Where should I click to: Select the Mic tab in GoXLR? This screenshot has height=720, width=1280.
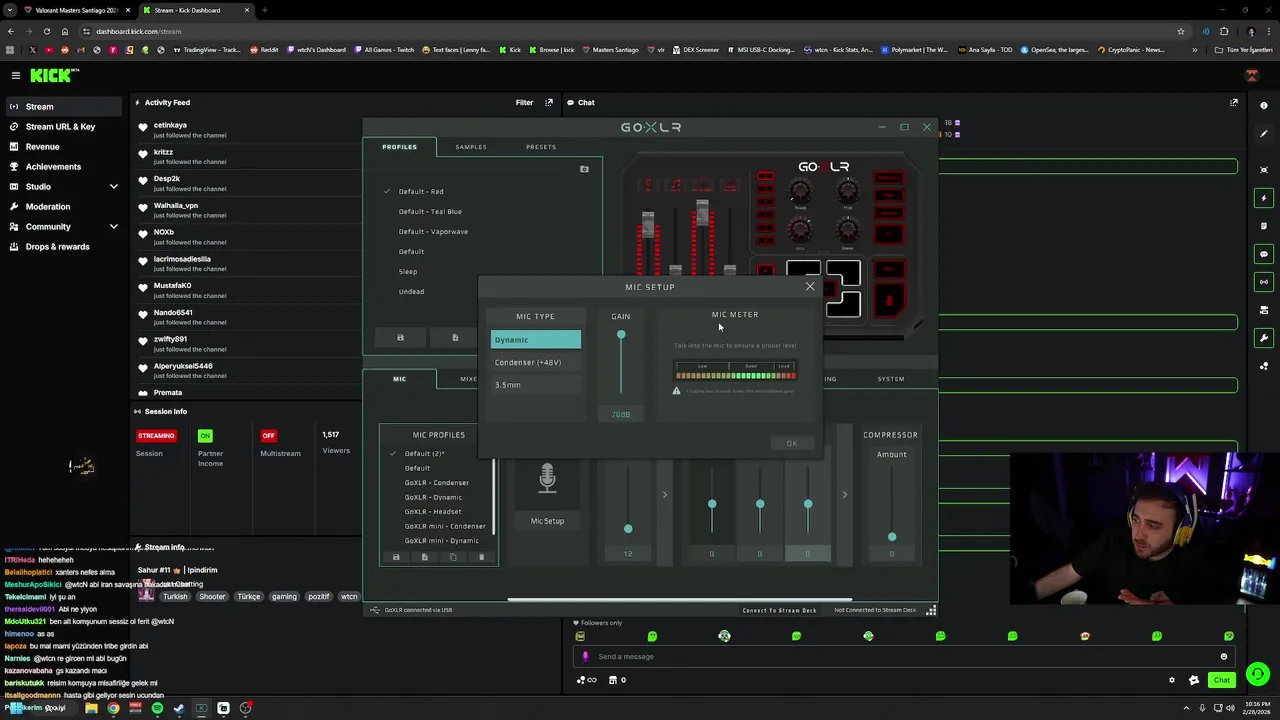pos(399,379)
